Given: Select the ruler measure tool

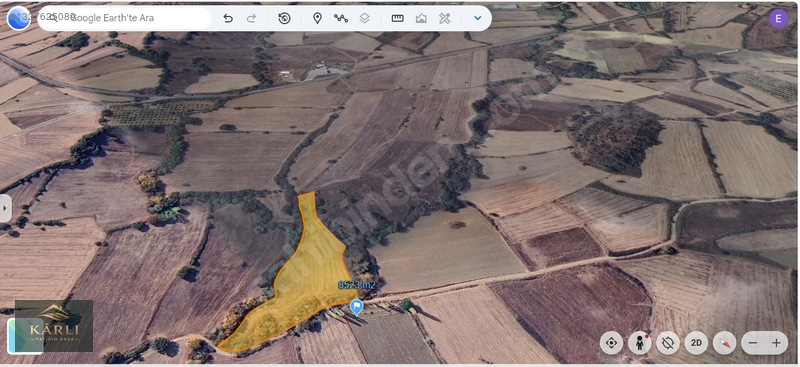Looking at the screenshot, I should [397, 18].
